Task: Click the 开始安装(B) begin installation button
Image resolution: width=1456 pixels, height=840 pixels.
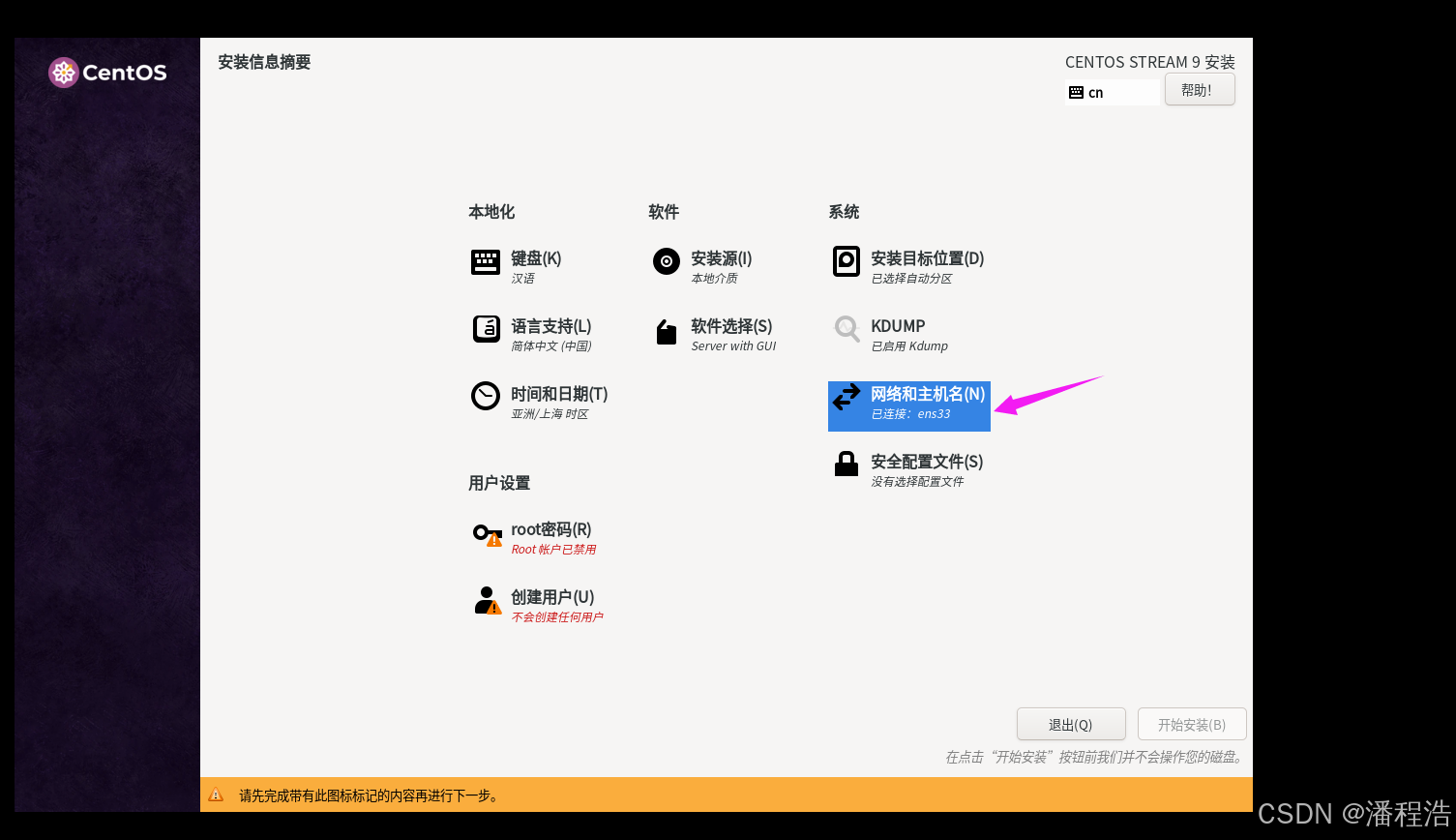Action: click(1192, 724)
